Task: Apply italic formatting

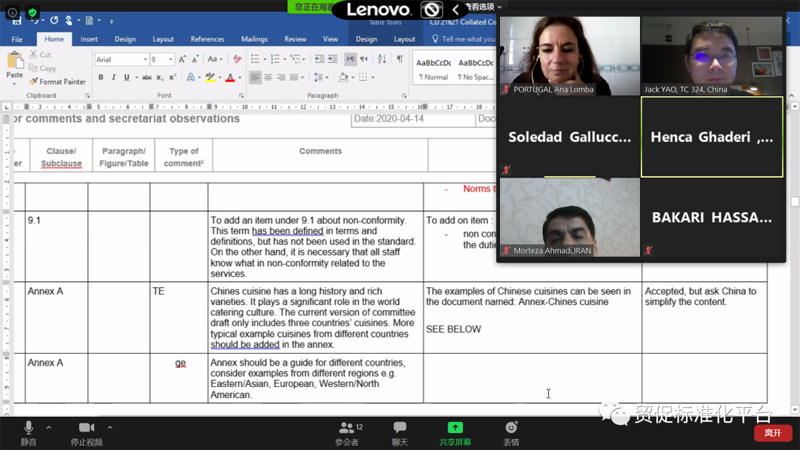Action: pos(114,77)
